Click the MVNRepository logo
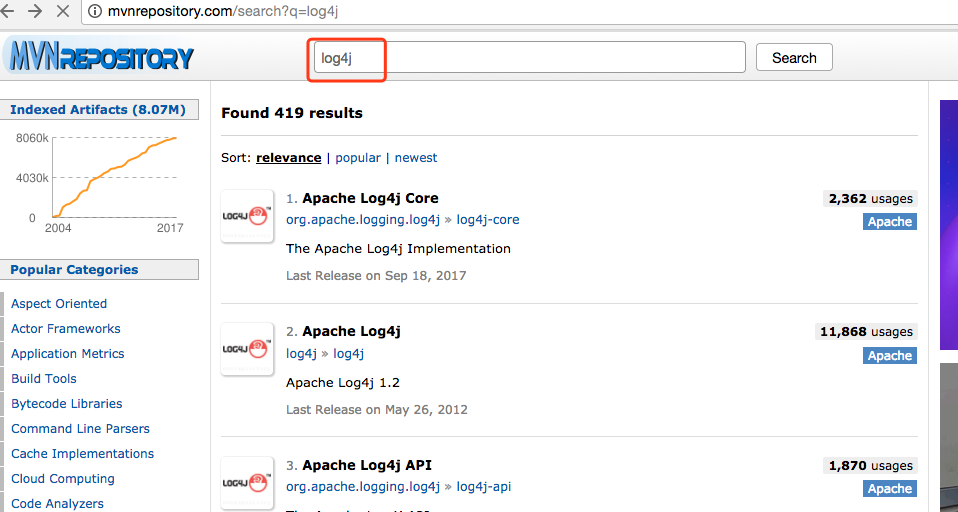Screen dimensions: 958x512 (98, 57)
